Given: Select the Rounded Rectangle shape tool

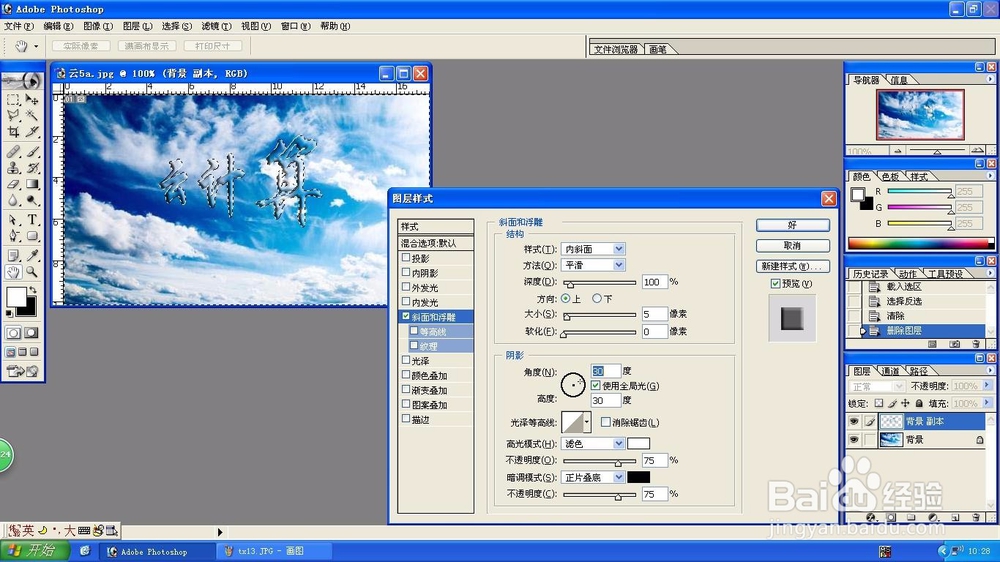Looking at the screenshot, I should 32,236.
